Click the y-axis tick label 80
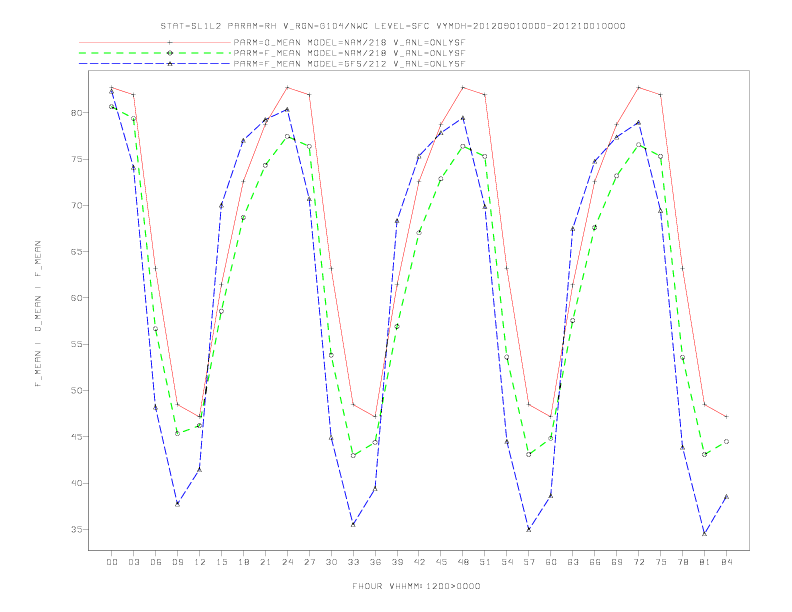The height and width of the screenshot is (612, 792). tap(76, 113)
